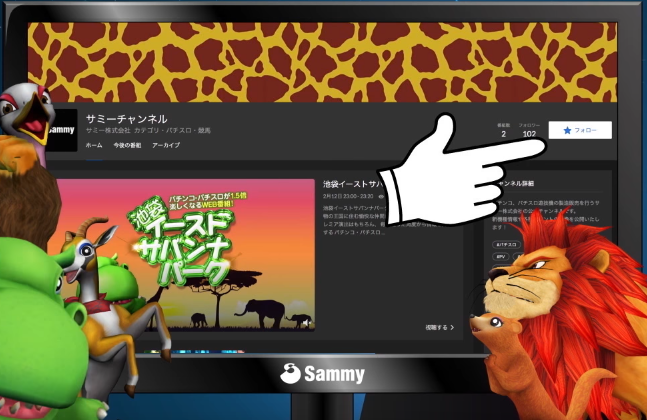Viewport: 647px width, 420px height.
Task: Click the Sammy channel avatar logo
Action: click(x=62, y=130)
